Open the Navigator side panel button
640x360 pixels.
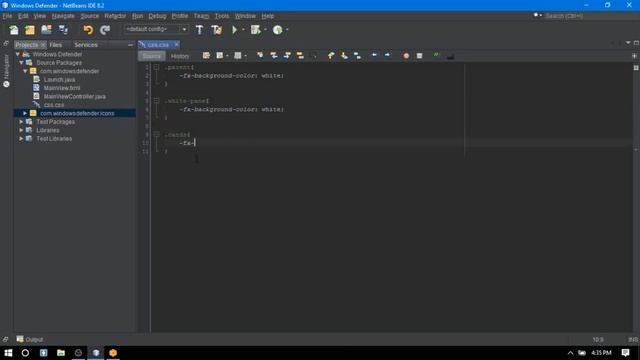tap(6, 71)
